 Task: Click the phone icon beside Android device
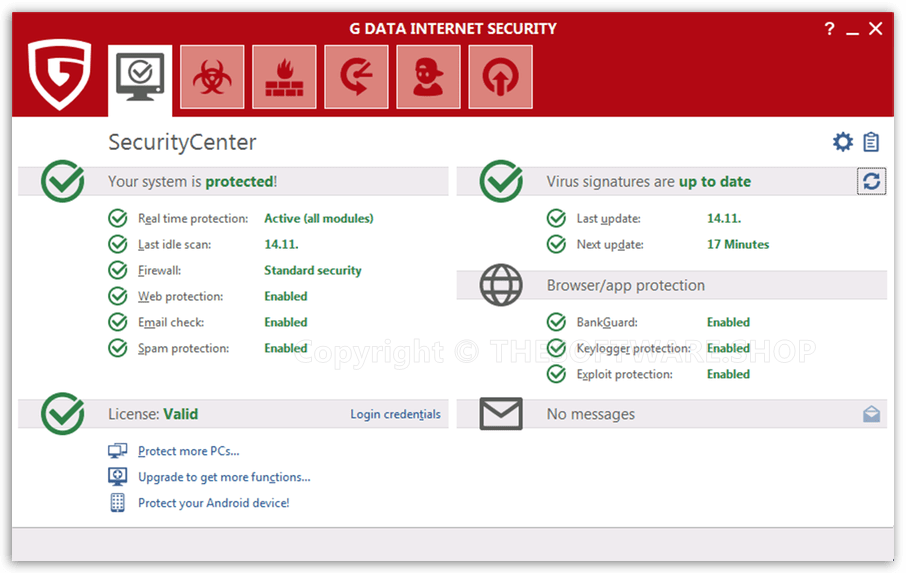[x=117, y=503]
